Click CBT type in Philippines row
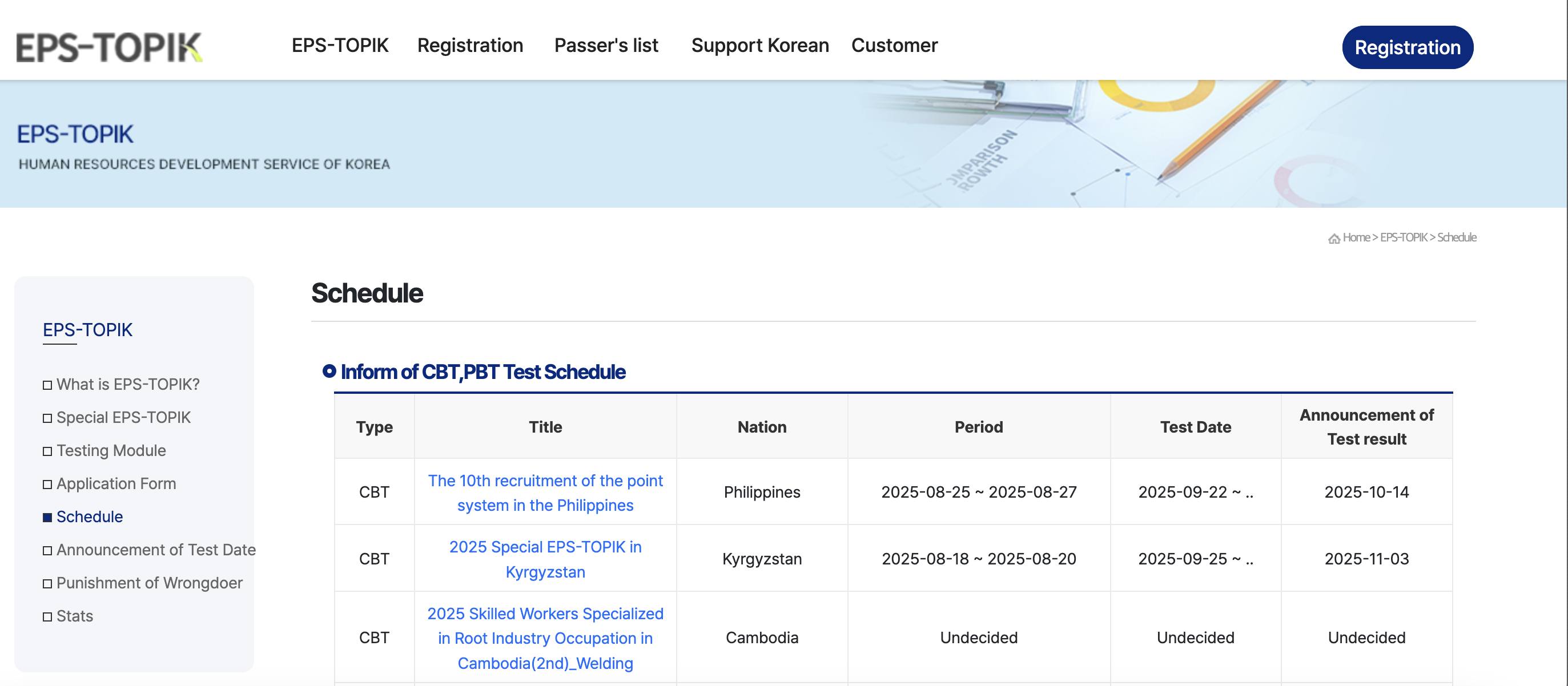1568x686 pixels. [375, 492]
